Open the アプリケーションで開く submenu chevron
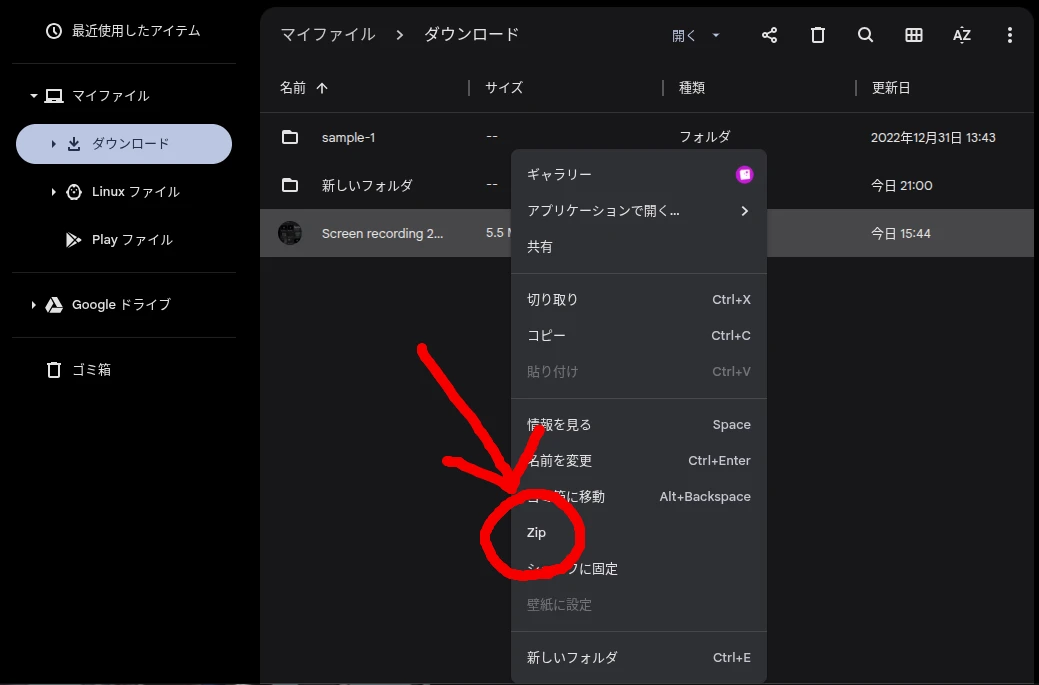Viewport: 1039px width, 685px height. pos(744,211)
